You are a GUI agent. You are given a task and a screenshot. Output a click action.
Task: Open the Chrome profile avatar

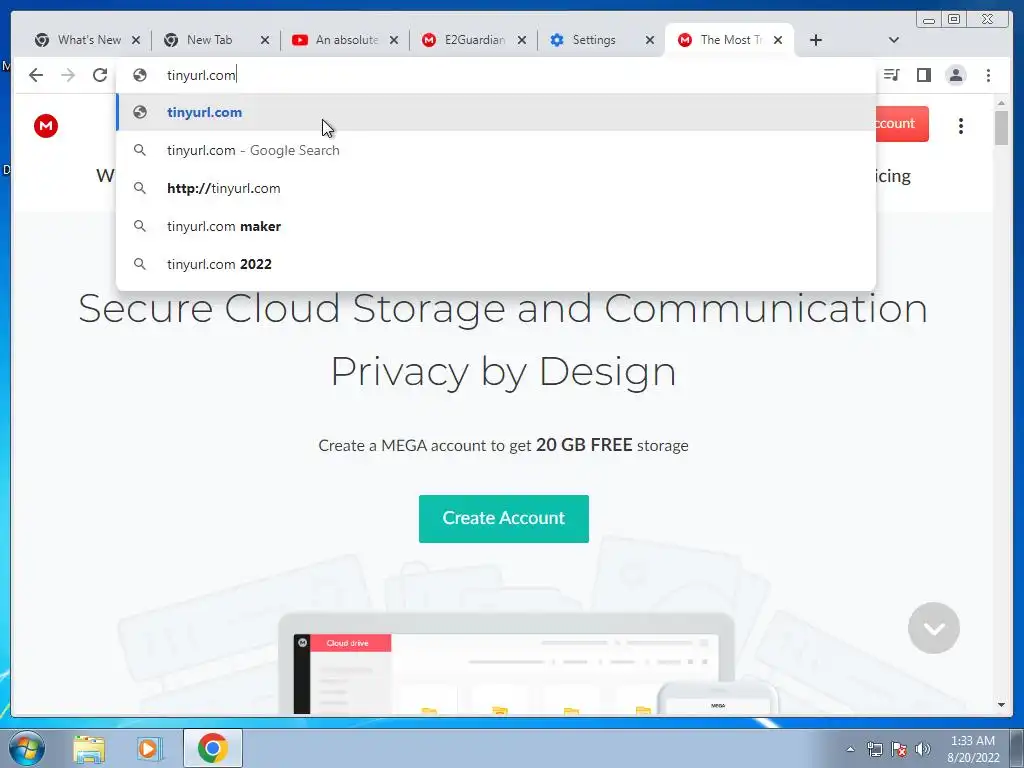956,75
